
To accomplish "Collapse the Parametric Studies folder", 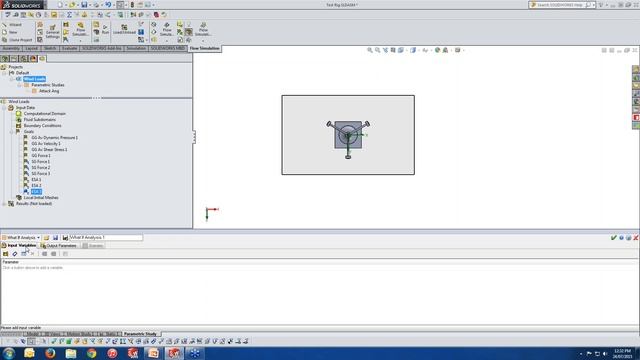I will (x=19, y=85).
